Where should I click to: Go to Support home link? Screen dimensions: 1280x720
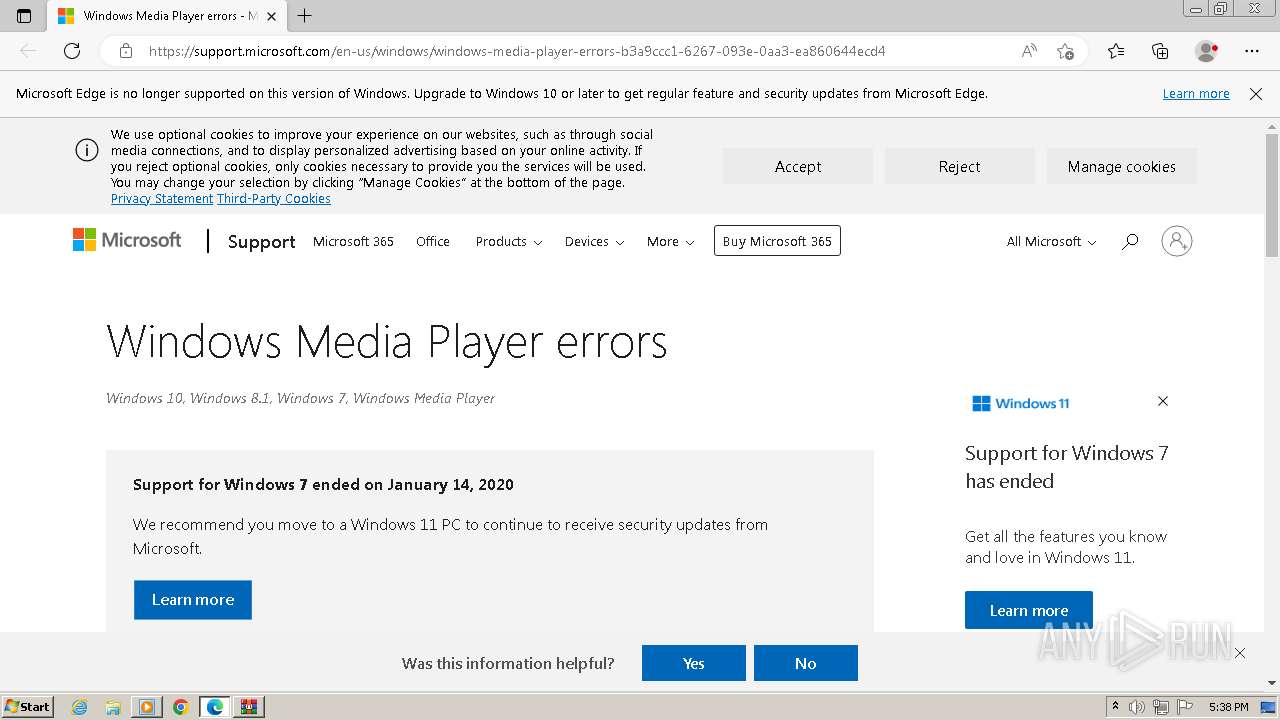(x=262, y=242)
